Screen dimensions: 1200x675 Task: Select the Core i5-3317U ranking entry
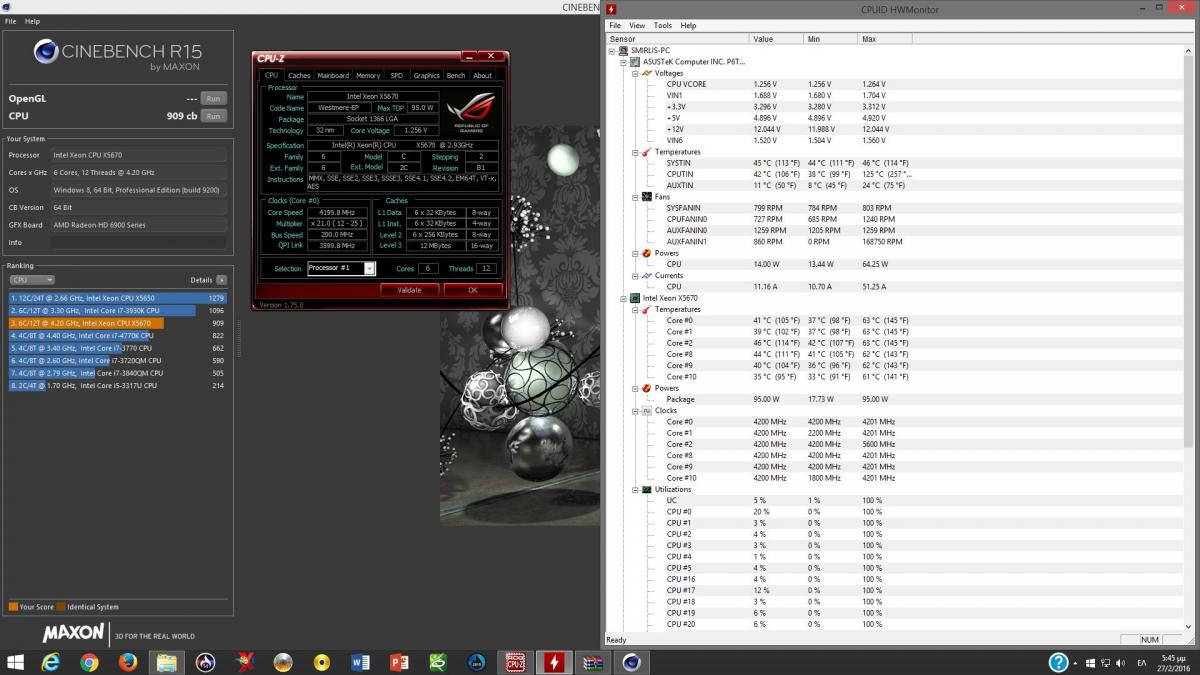point(118,385)
